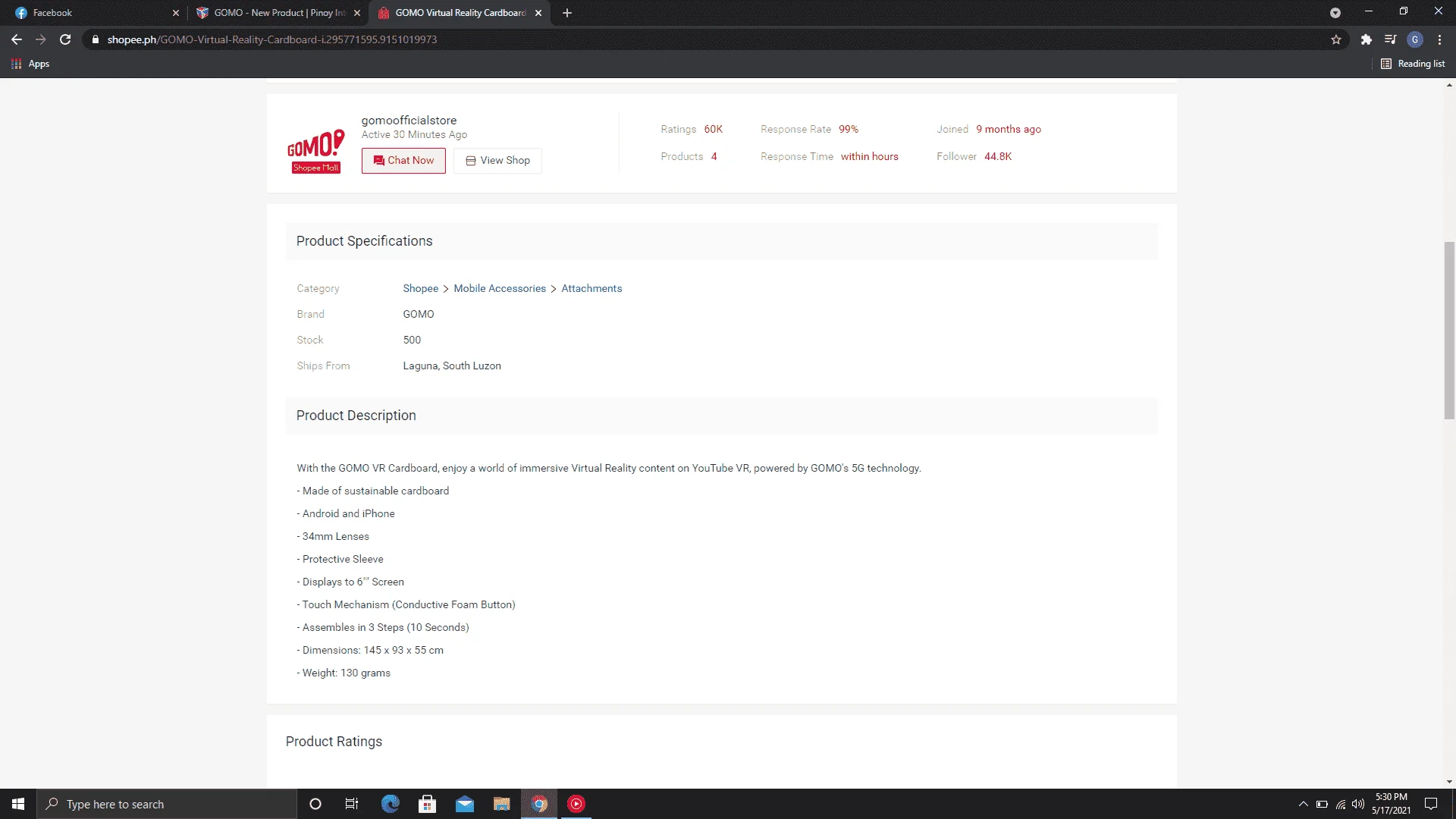Open the Chrome profile avatar

[1415, 39]
